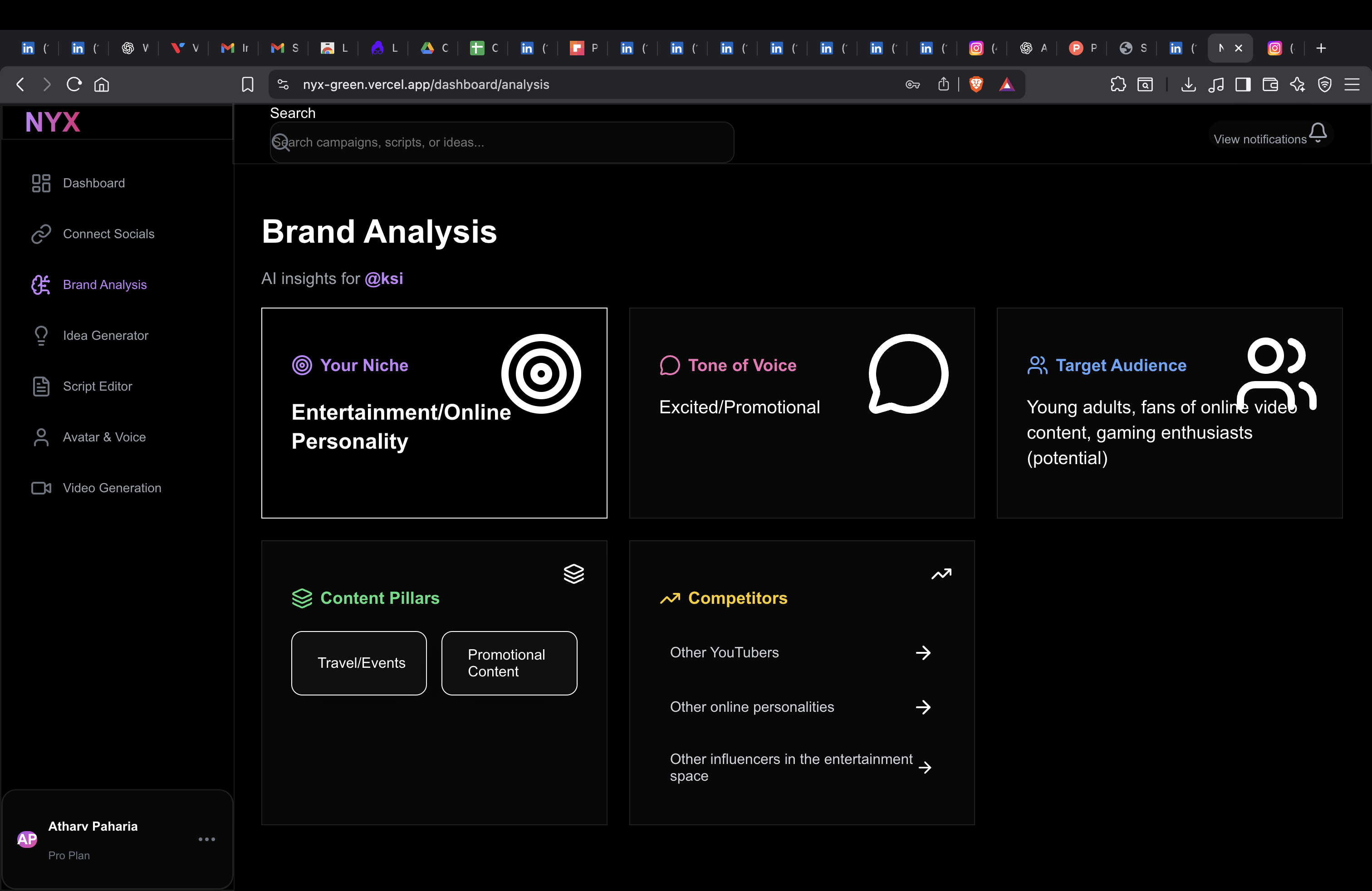Viewport: 1372px width, 891px height.
Task: Click the Dashboard grid icon
Action: pyautogui.click(x=40, y=183)
